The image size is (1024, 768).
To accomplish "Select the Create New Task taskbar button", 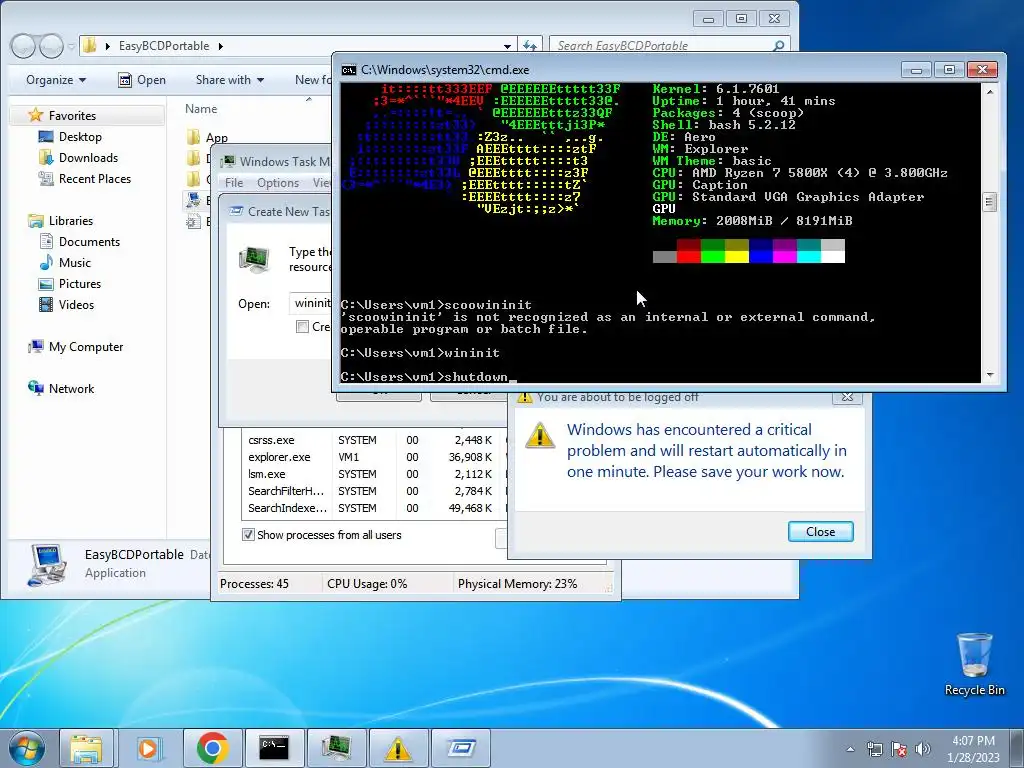I will pos(460,748).
